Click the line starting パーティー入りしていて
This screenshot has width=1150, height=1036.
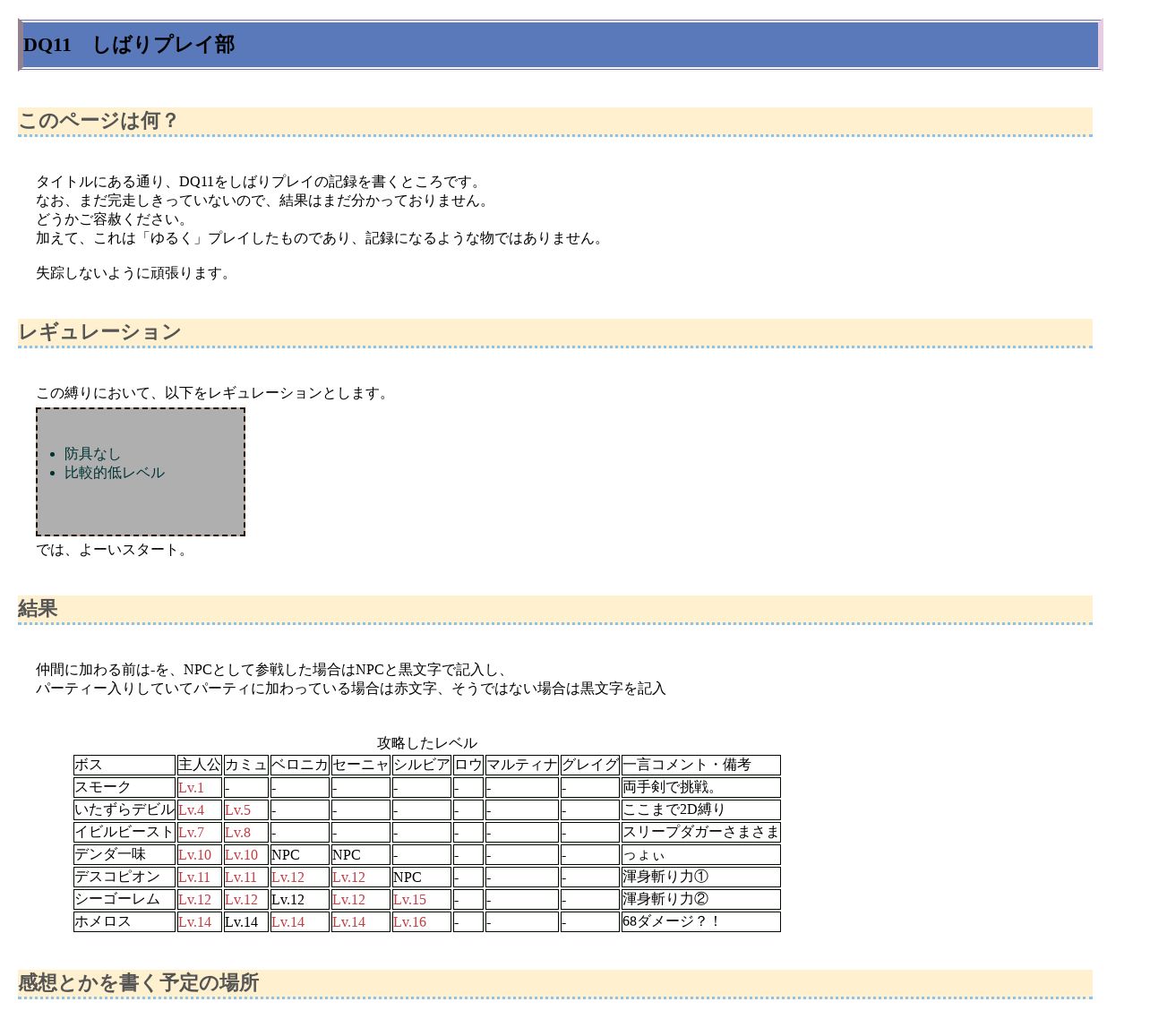pyautogui.click(x=351, y=689)
